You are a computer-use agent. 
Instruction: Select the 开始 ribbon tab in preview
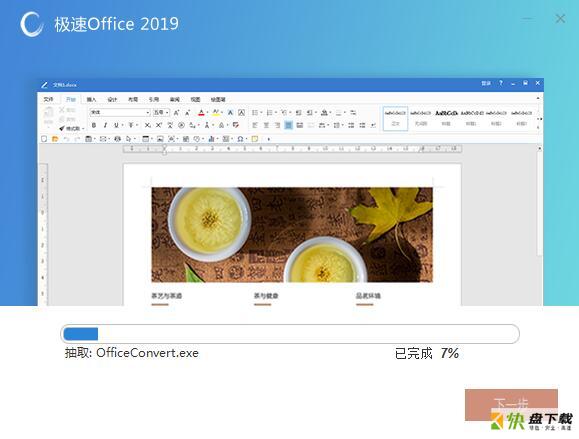71,99
